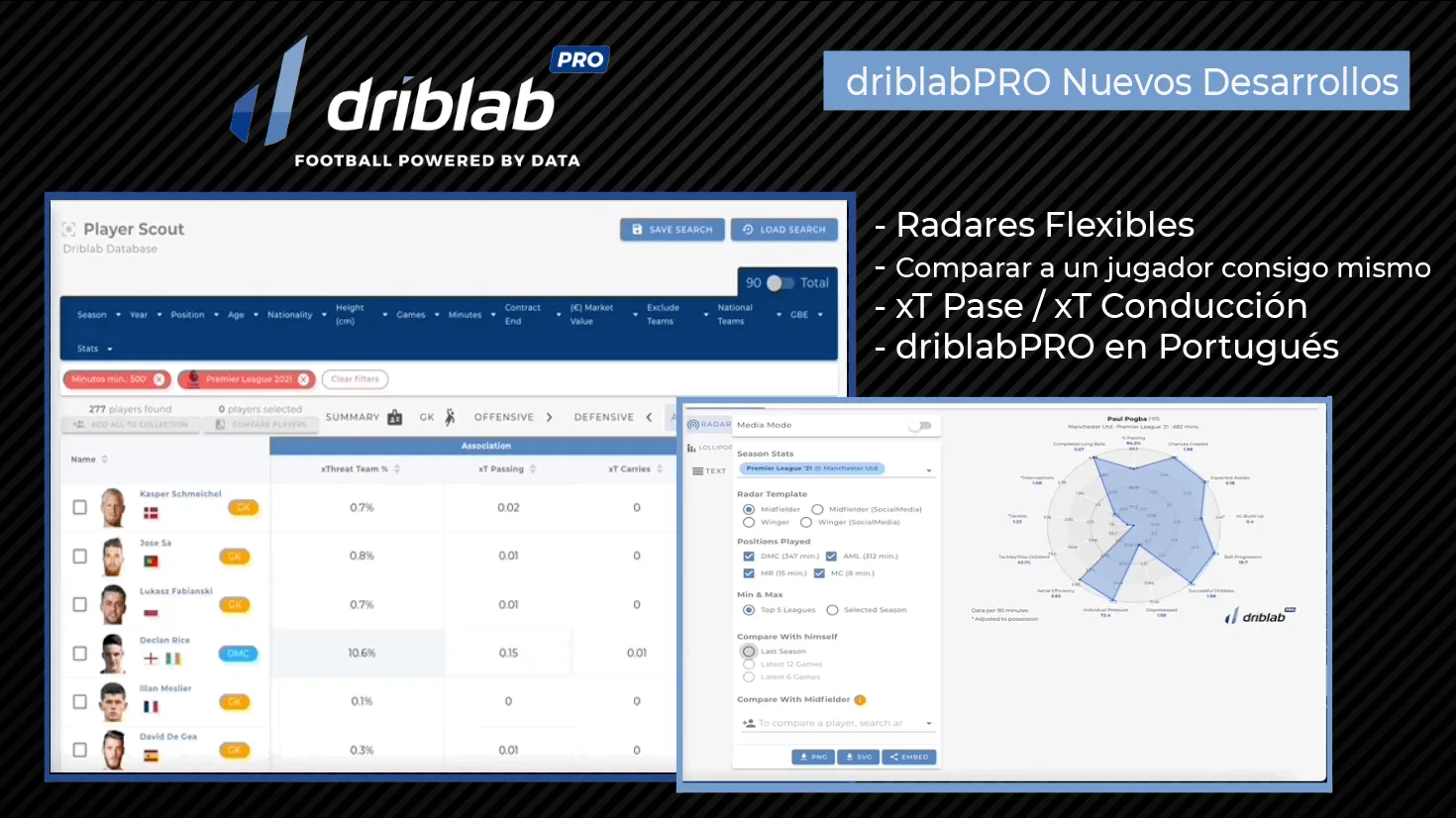Uncheck the MC (8 min.) position
Screen dimensions: 1456x818
pos(819,573)
